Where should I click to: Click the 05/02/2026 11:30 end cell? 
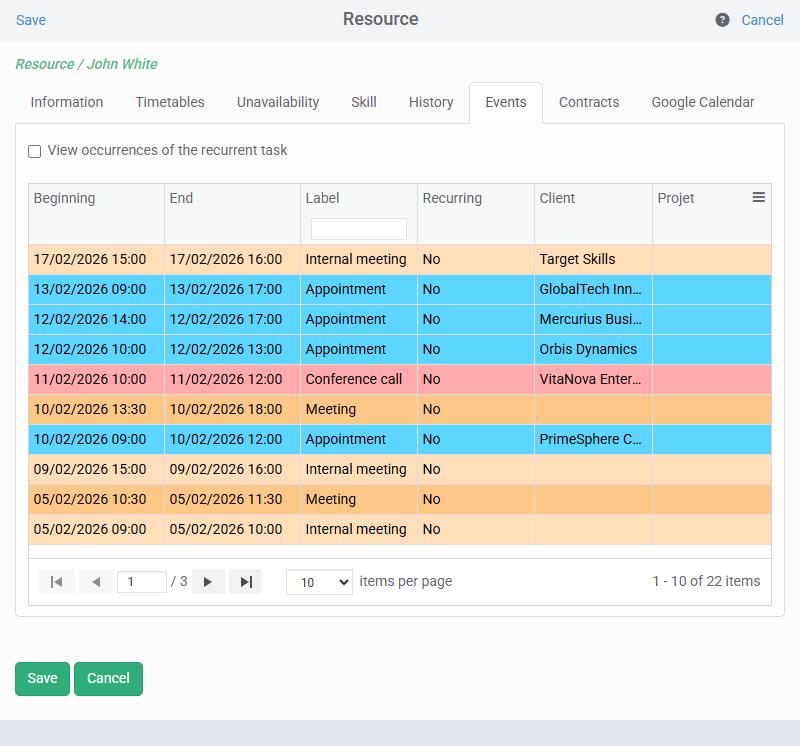(x=232, y=500)
